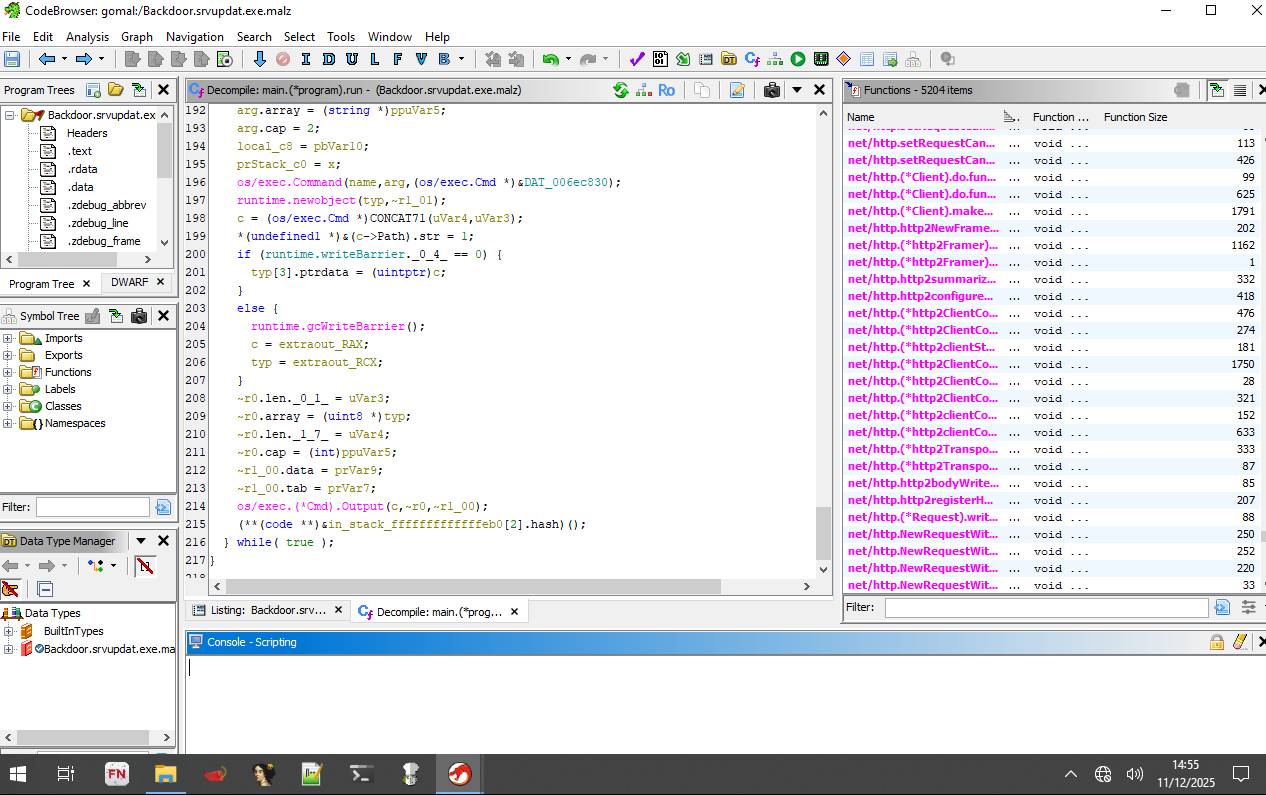
Task: Expand the BuiltInTypes data type node
Action: 8,631
